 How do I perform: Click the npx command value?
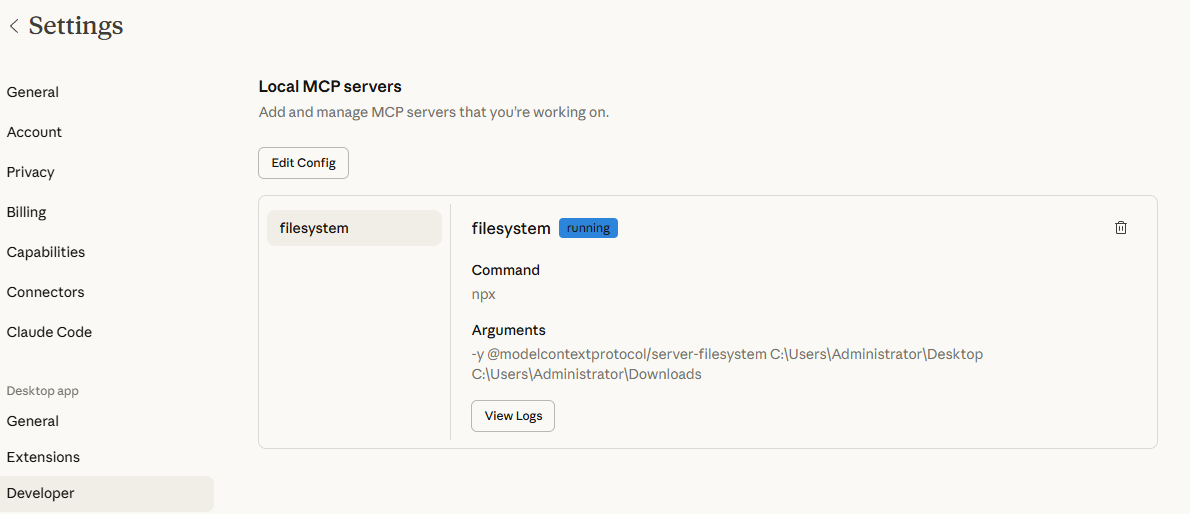coord(484,294)
